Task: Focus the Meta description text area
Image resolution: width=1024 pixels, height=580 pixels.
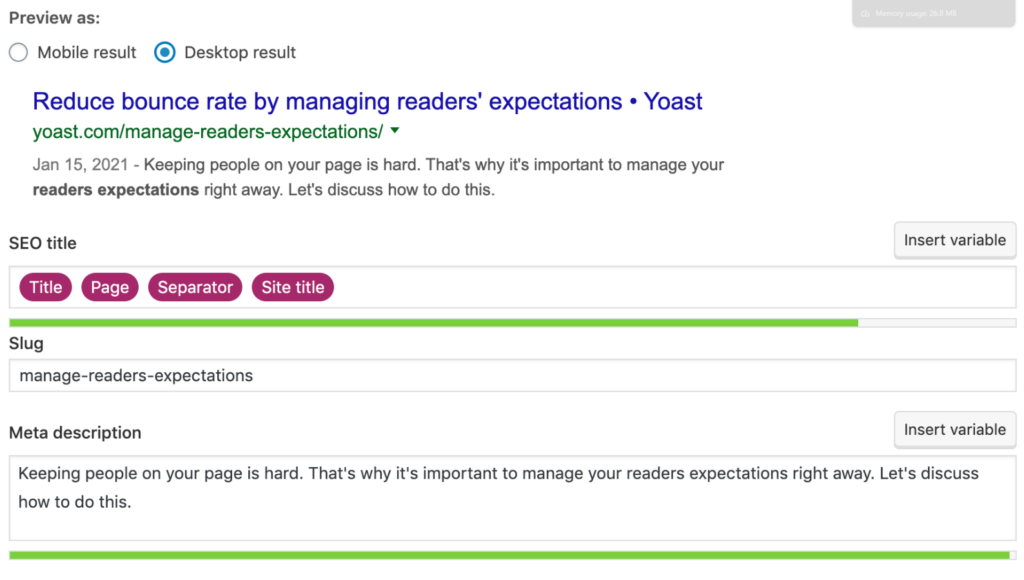Action: [x=513, y=498]
